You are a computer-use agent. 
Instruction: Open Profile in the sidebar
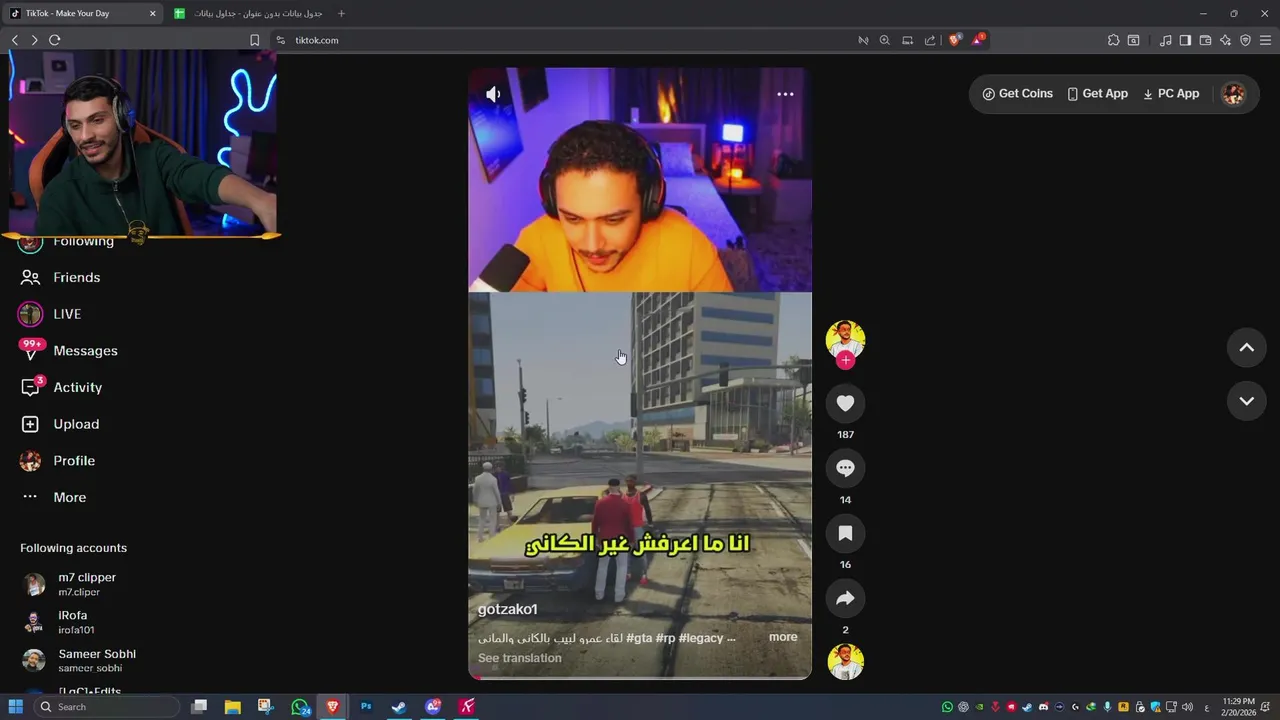coord(58,461)
